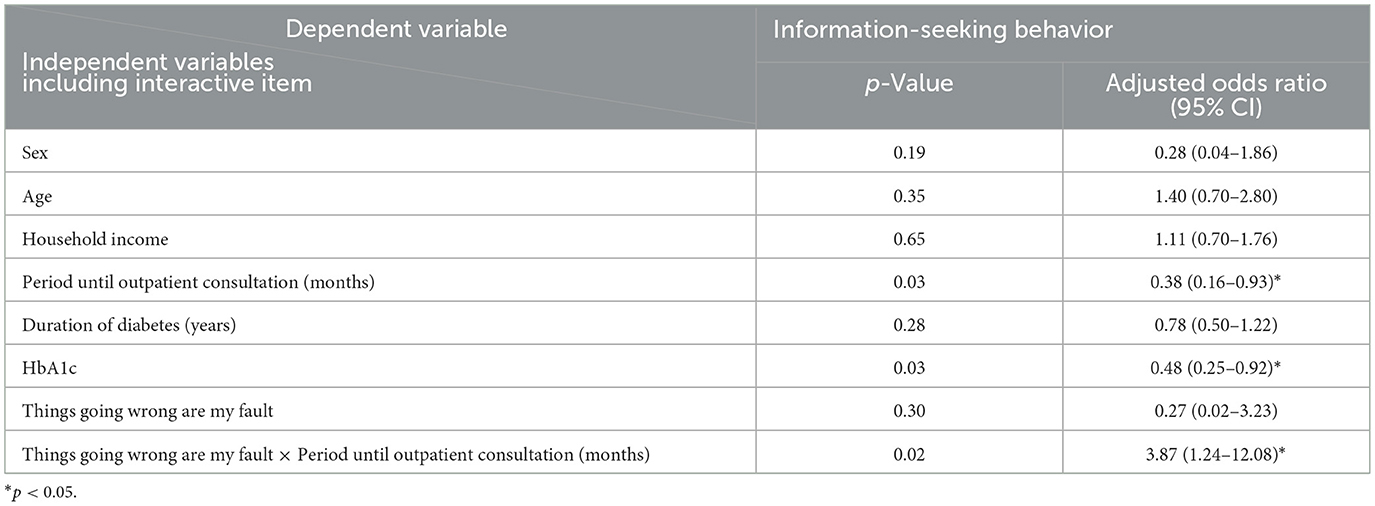The height and width of the screenshot is (506, 1375).
Task: Click the "p-Value" column header
Action: (x=909, y=85)
